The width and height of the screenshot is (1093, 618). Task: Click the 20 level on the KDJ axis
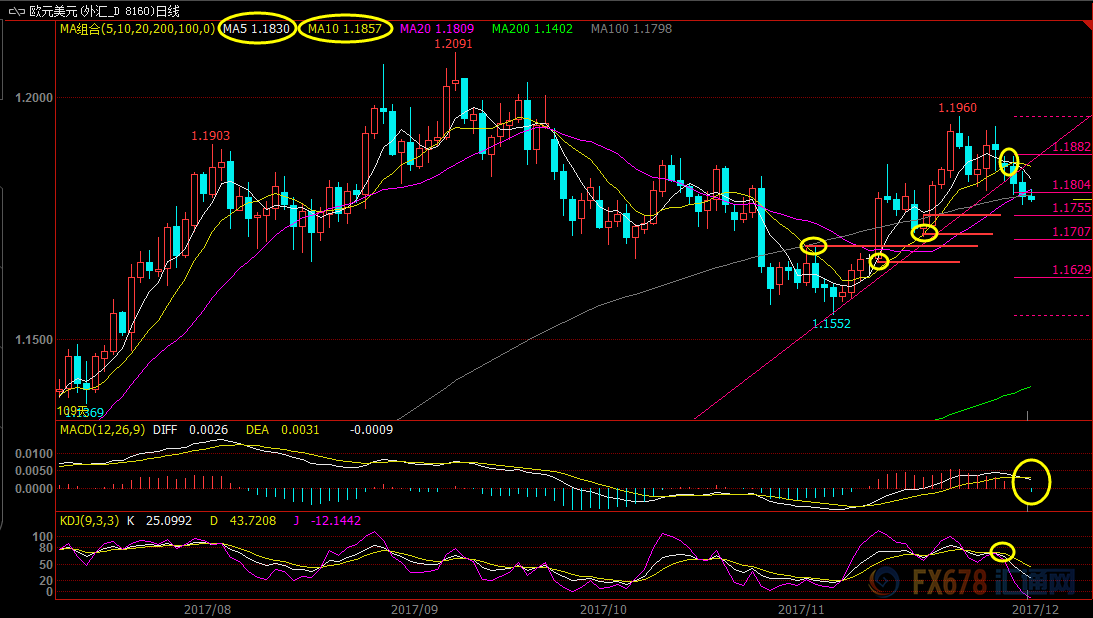pyautogui.click(x=45, y=580)
